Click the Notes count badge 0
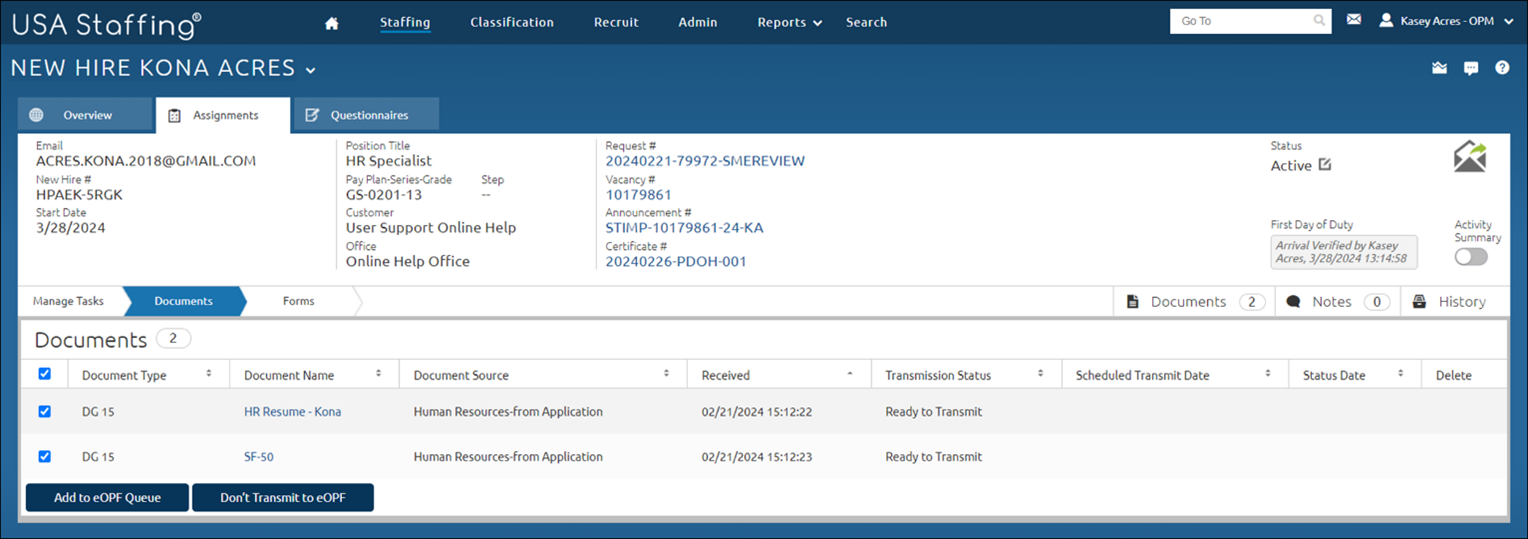 [x=1376, y=301]
